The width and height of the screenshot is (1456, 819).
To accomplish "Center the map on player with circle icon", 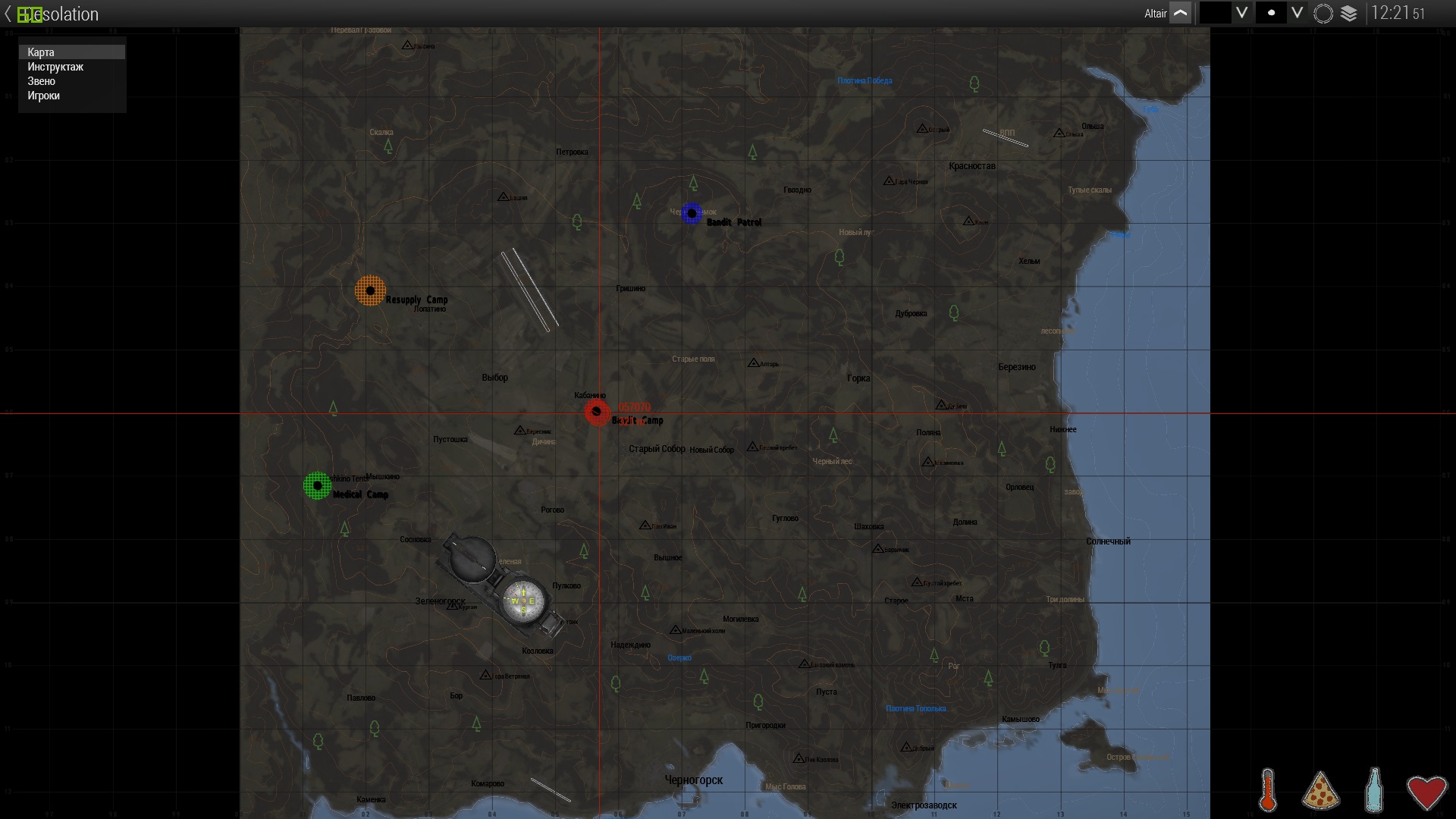I will point(1323,14).
